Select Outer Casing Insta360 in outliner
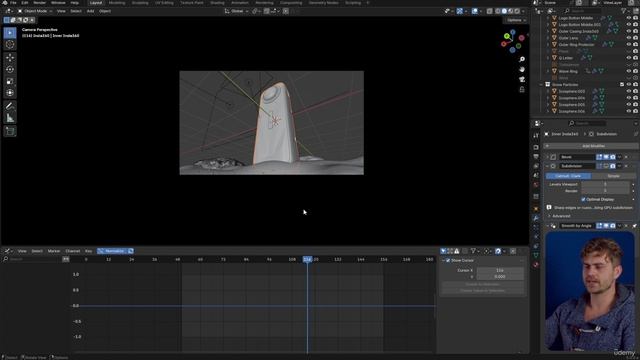640x360 pixels. point(579,31)
